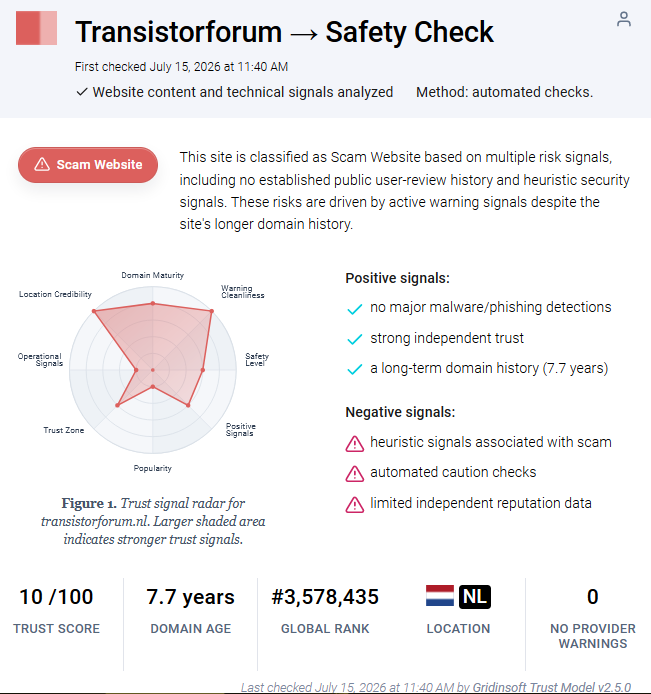Click checkmark beside strong independent trust
651x694 pixels.
click(354, 339)
